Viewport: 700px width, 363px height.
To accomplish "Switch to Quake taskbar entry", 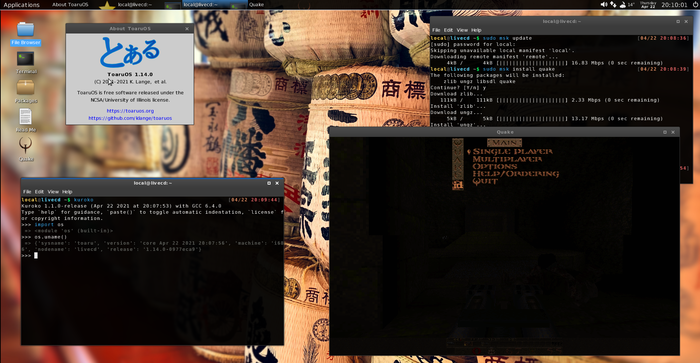I will coord(256,4).
